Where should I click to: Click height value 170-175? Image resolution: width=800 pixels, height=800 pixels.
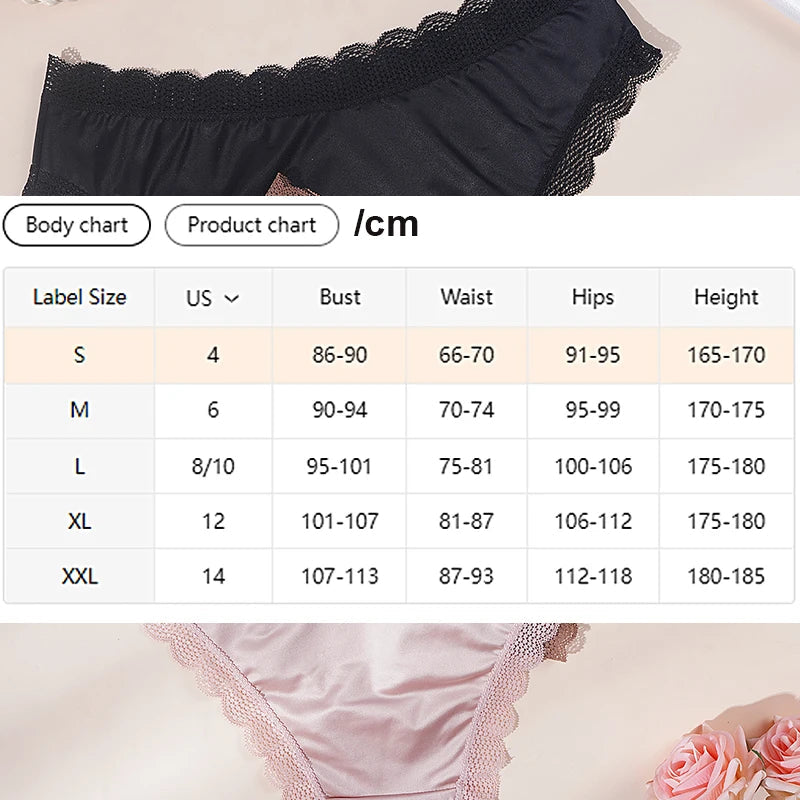pyautogui.click(x=726, y=410)
